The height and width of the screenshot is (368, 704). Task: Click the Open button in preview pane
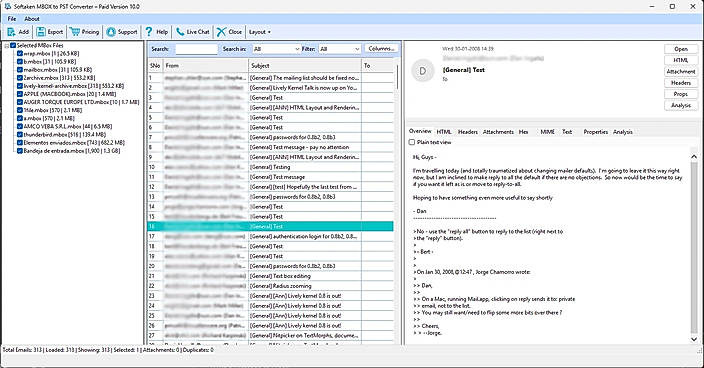point(681,49)
